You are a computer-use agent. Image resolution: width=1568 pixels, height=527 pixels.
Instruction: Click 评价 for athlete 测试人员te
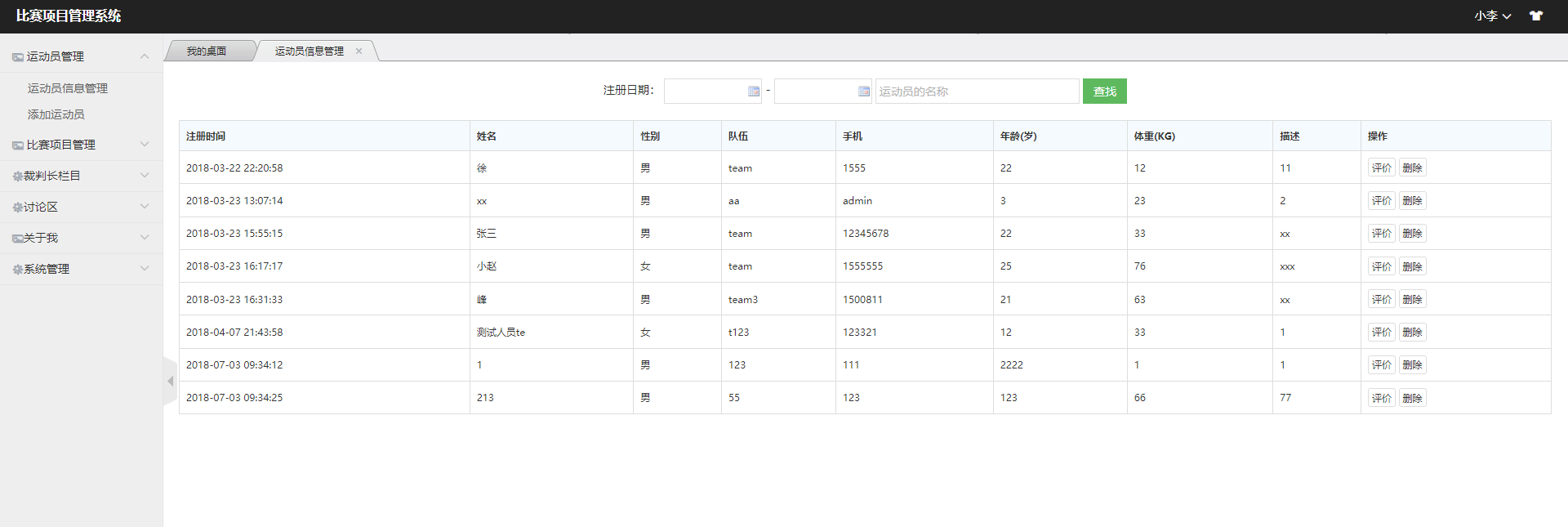coord(1382,332)
